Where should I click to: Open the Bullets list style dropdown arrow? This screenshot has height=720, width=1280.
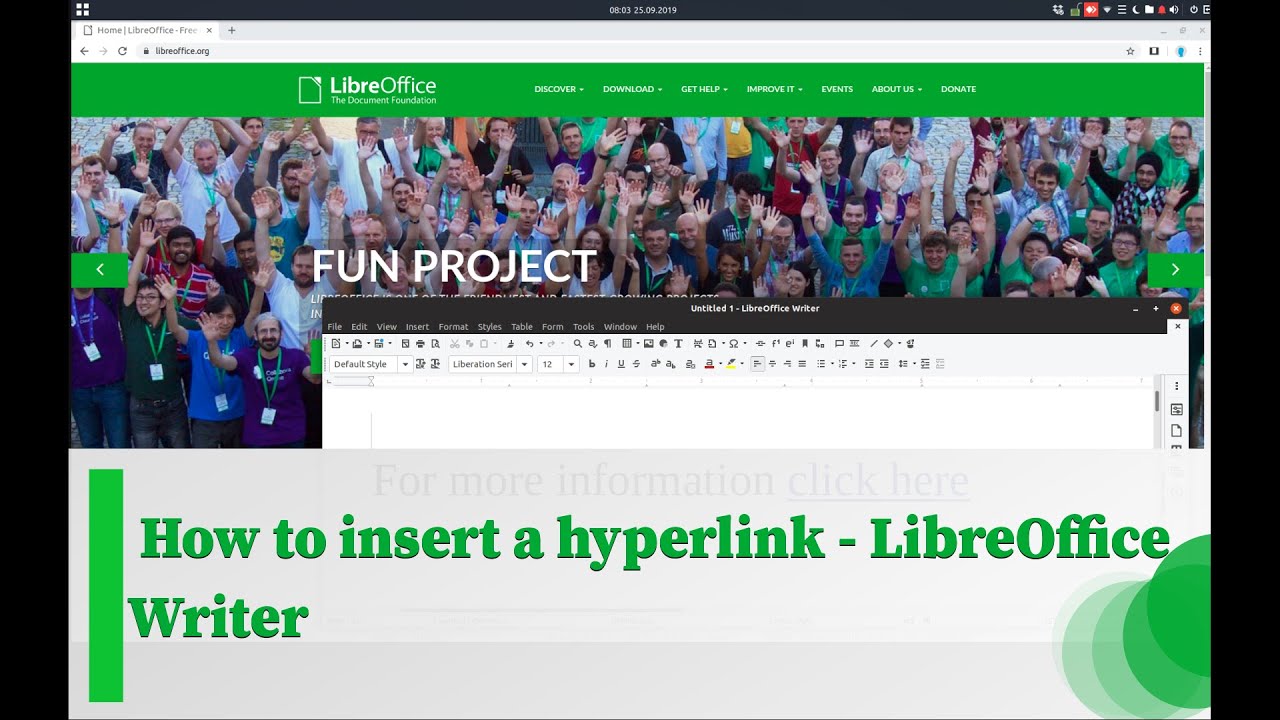832,364
